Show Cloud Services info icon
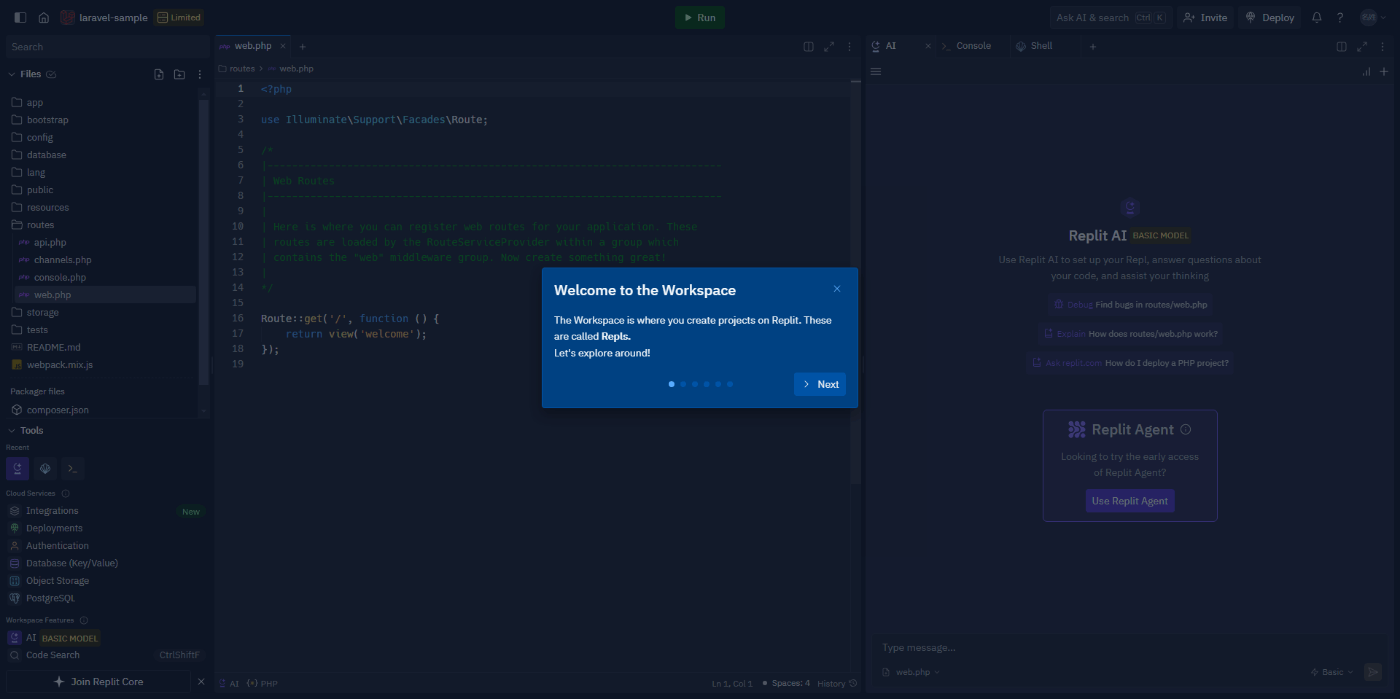Image resolution: width=1400 pixels, height=699 pixels. (x=66, y=493)
